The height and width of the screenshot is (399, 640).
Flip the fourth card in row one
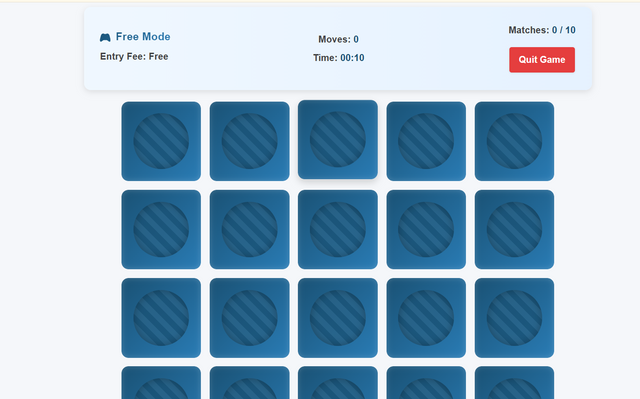[426, 141]
